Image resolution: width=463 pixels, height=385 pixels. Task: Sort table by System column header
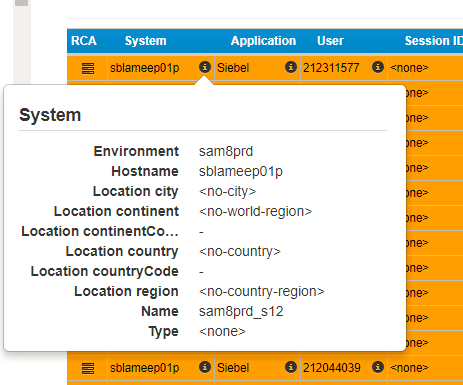pyautogui.click(x=145, y=41)
